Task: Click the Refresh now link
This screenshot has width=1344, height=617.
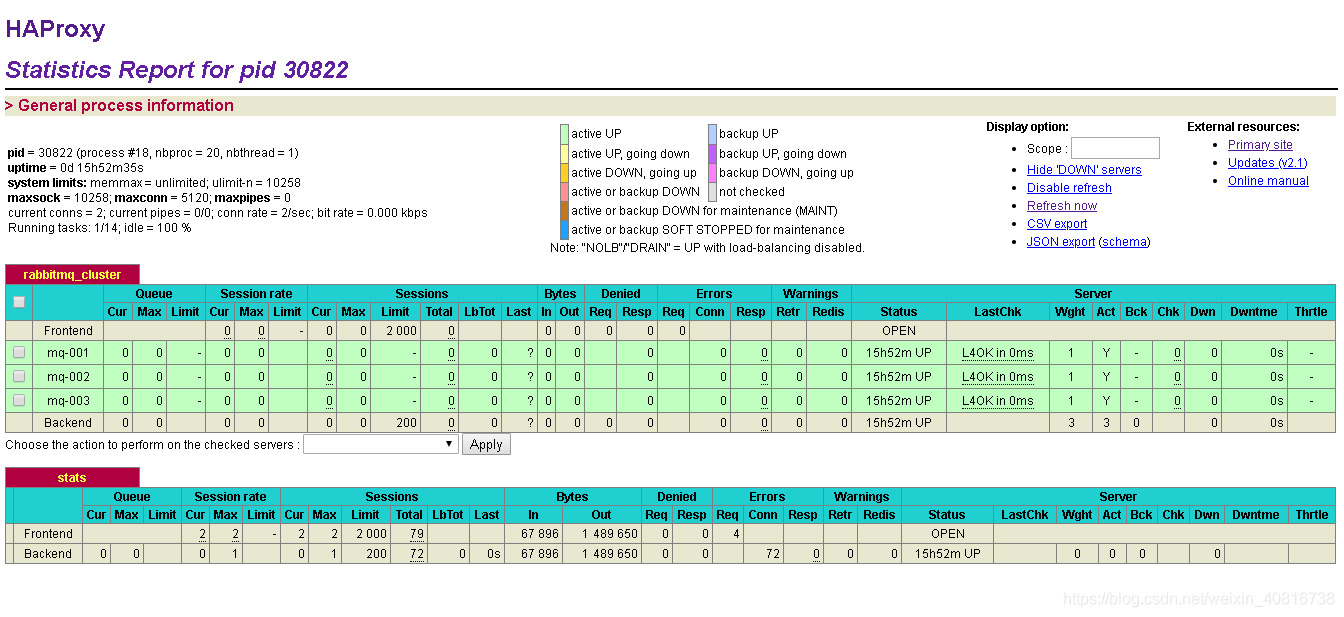Action: coord(1062,206)
